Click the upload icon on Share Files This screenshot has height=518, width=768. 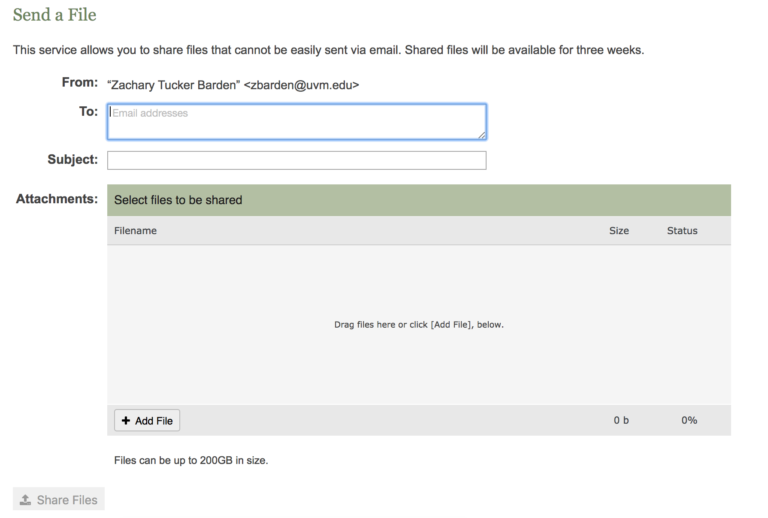click(25, 500)
